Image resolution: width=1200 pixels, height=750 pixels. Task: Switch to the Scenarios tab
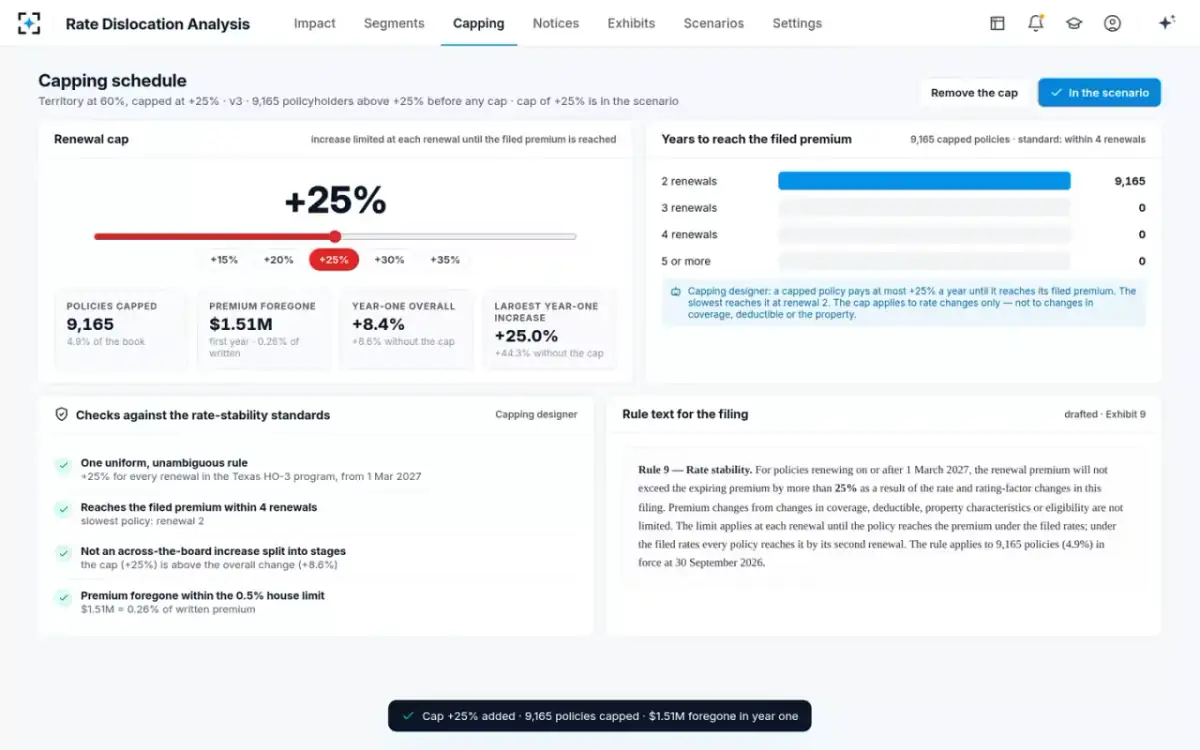(714, 23)
